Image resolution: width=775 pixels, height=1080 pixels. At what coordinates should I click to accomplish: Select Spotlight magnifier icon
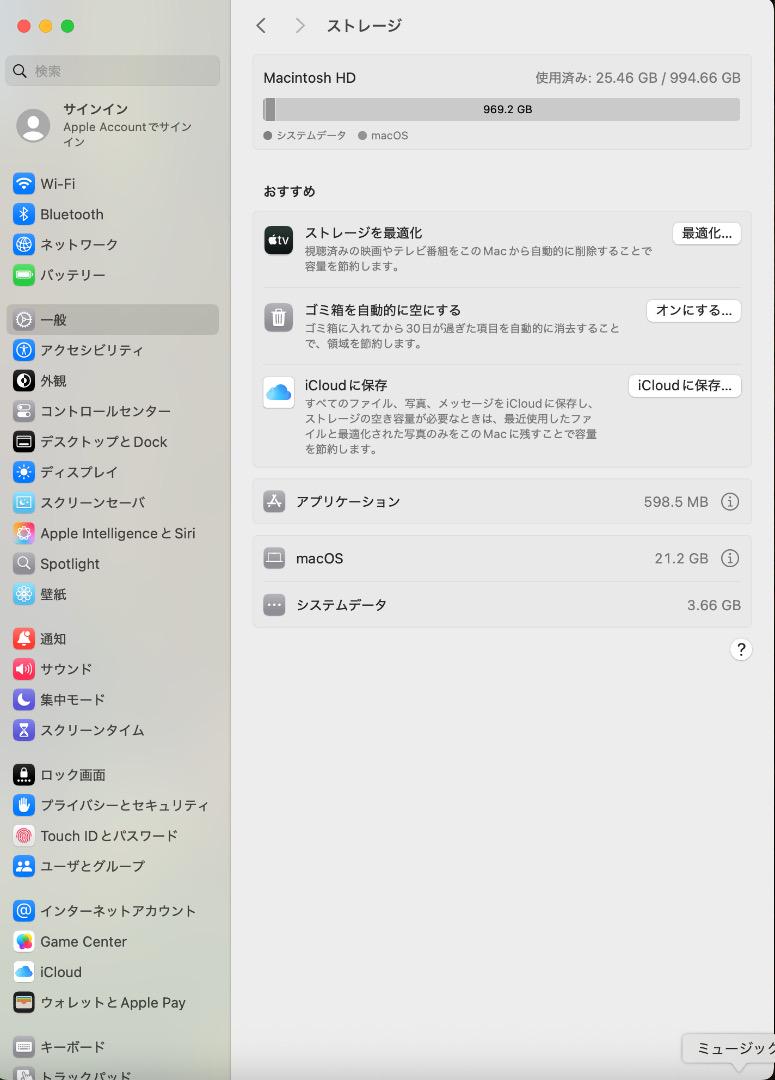pos(23,563)
